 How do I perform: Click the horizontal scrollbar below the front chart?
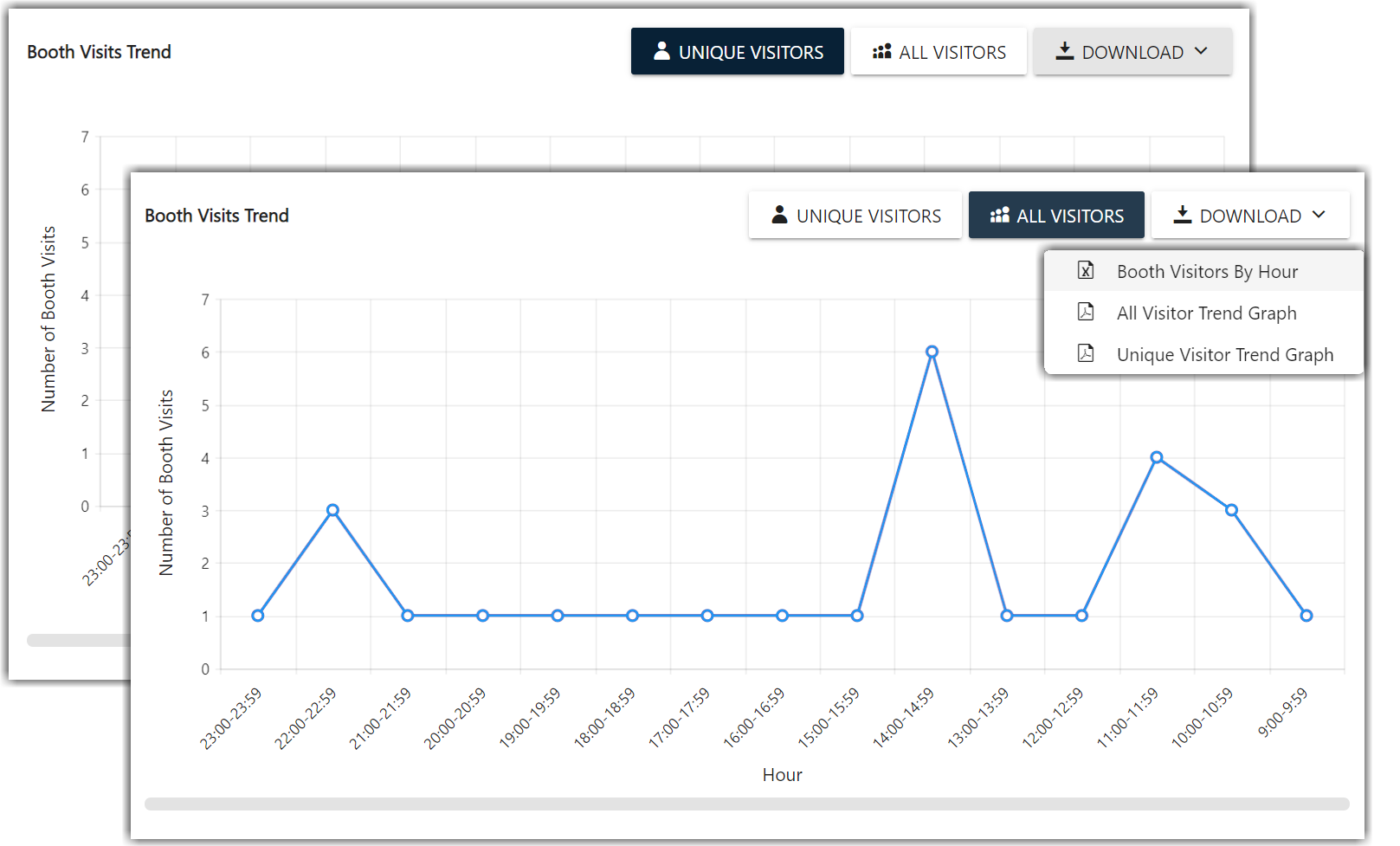(746, 804)
